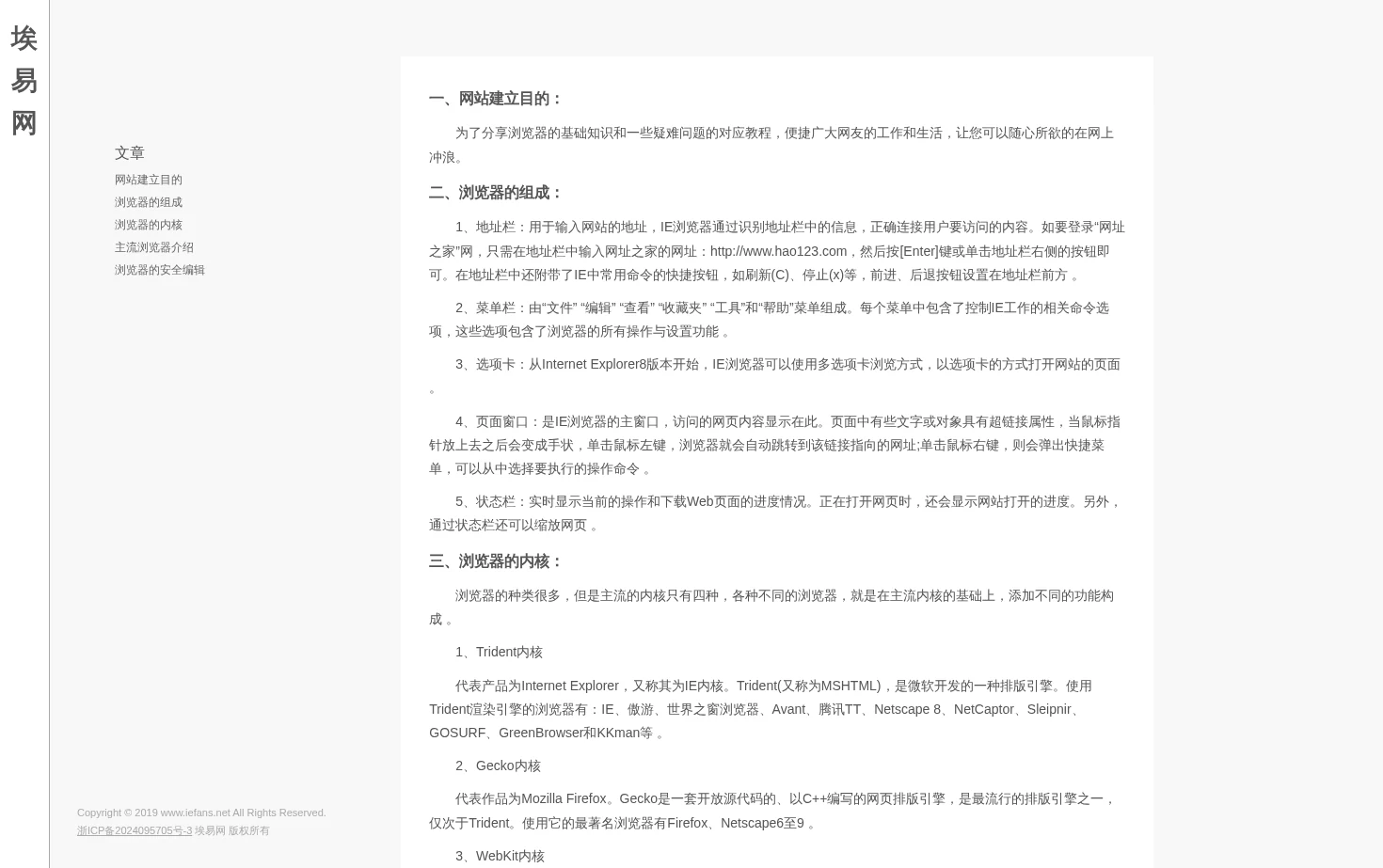This screenshot has height=868, width=1383.
Task: Click heading 一、网站建立目的：
Action: point(496,99)
